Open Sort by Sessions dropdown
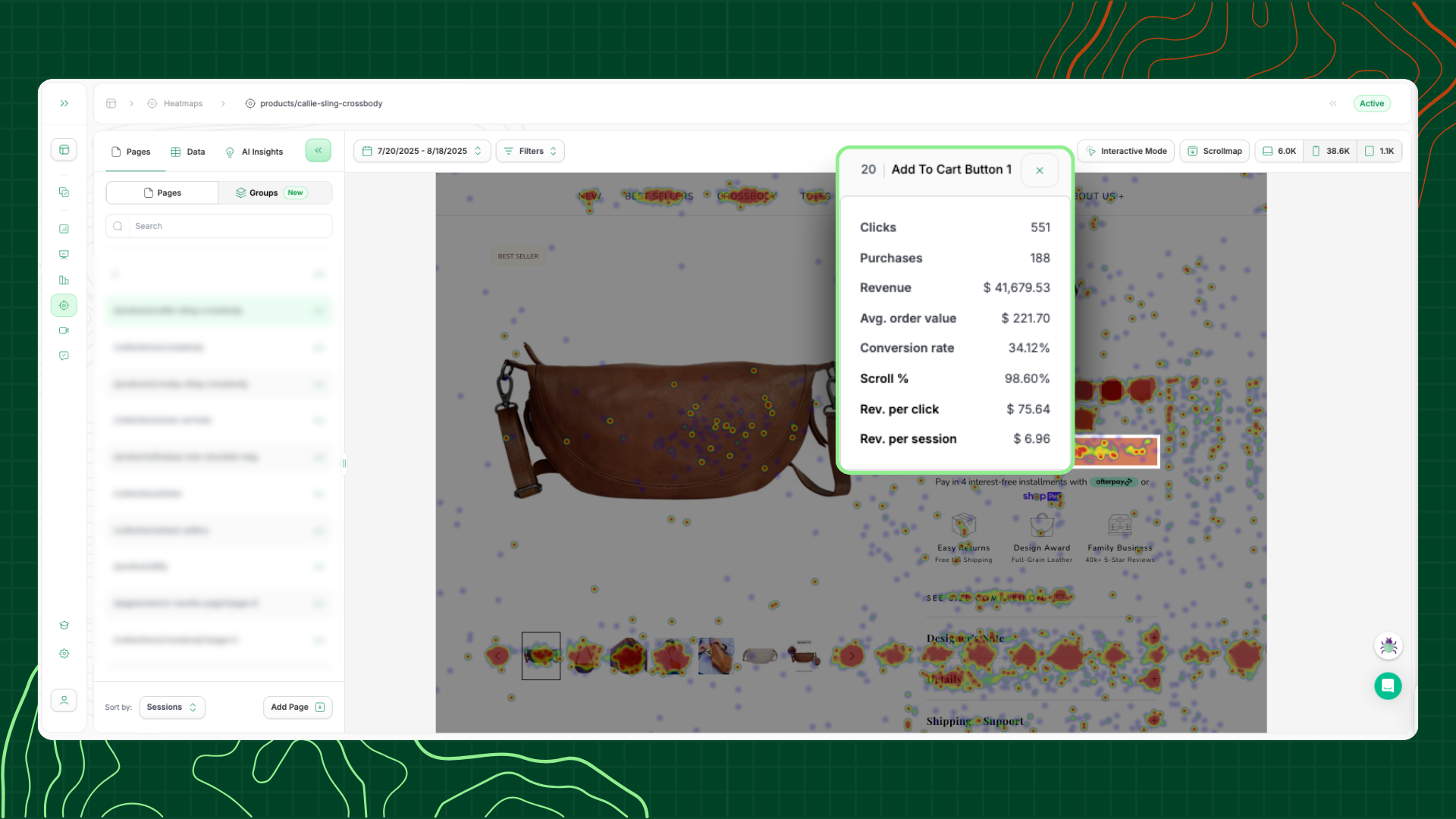1456x819 pixels. (x=172, y=708)
